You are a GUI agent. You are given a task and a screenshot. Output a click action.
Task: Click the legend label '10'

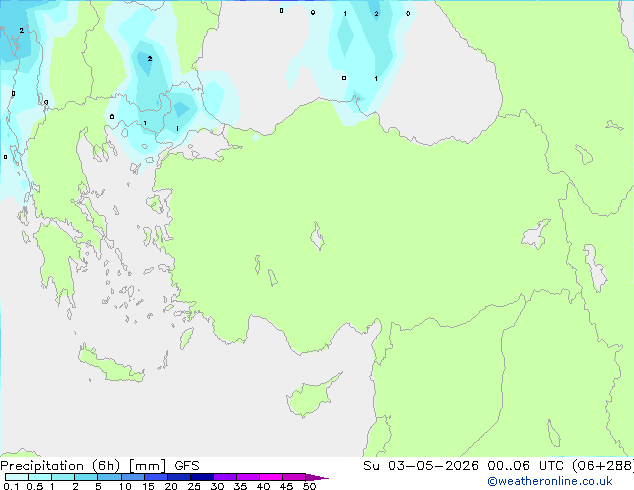click(125, 486)
